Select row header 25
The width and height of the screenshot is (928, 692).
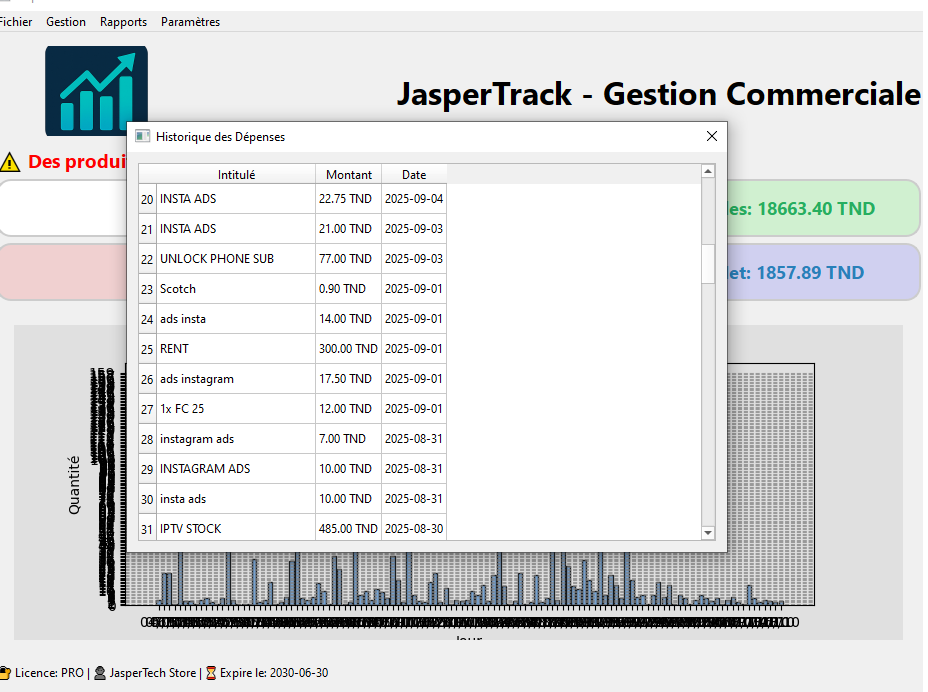point(147,349)
